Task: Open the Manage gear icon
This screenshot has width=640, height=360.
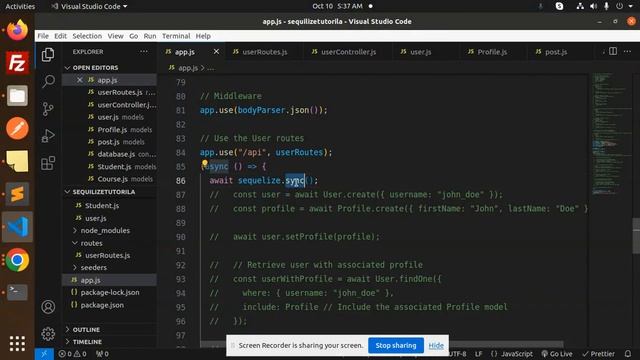Action: (48, 334)
